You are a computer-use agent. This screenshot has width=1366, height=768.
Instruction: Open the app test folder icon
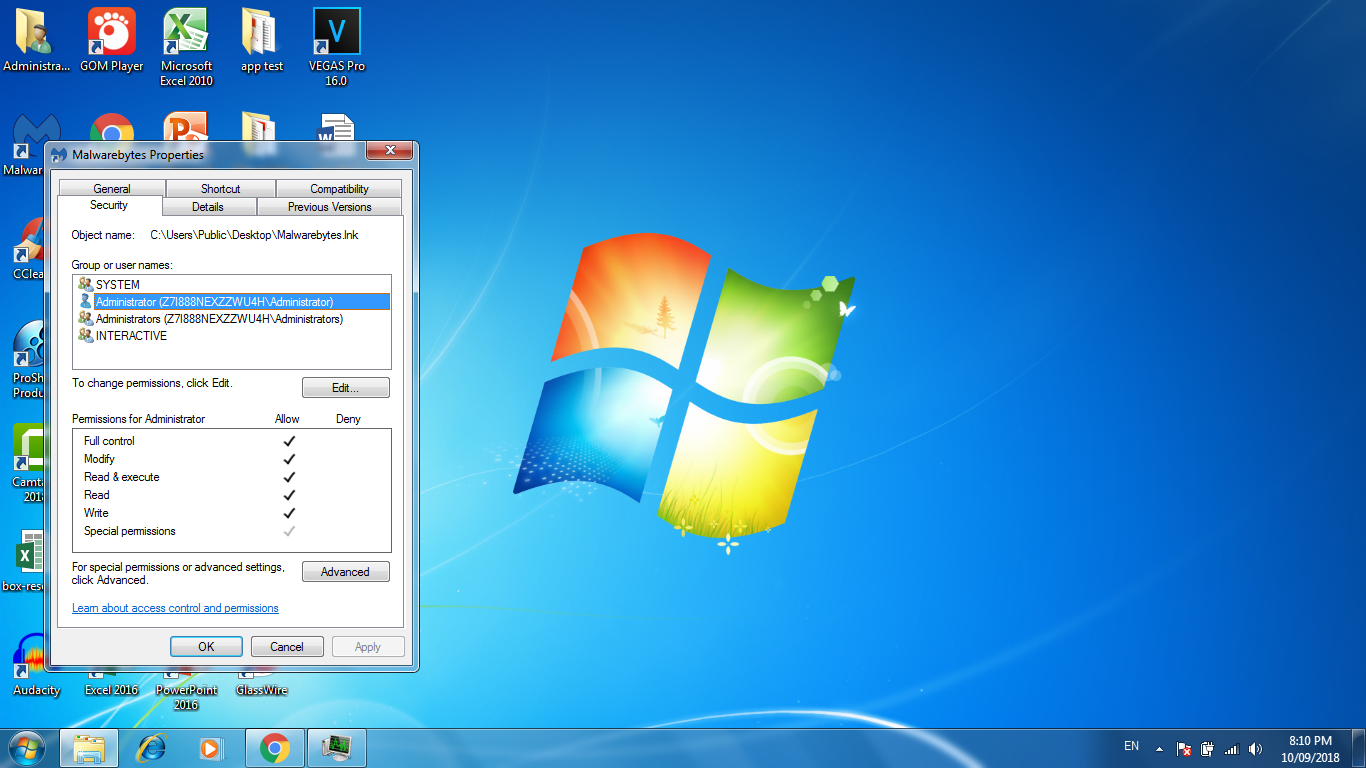(x=261, y=40)
